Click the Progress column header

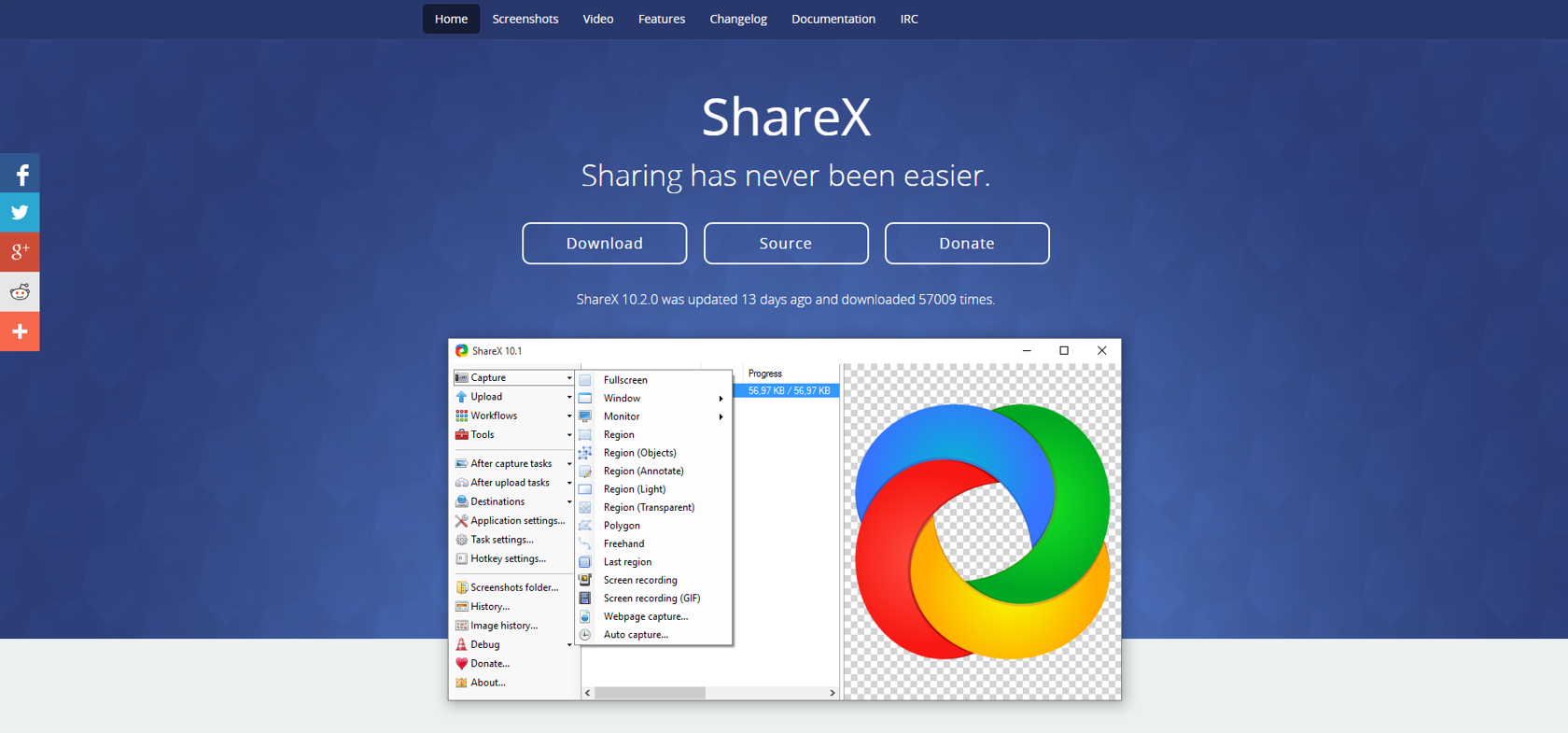(791, 374)
